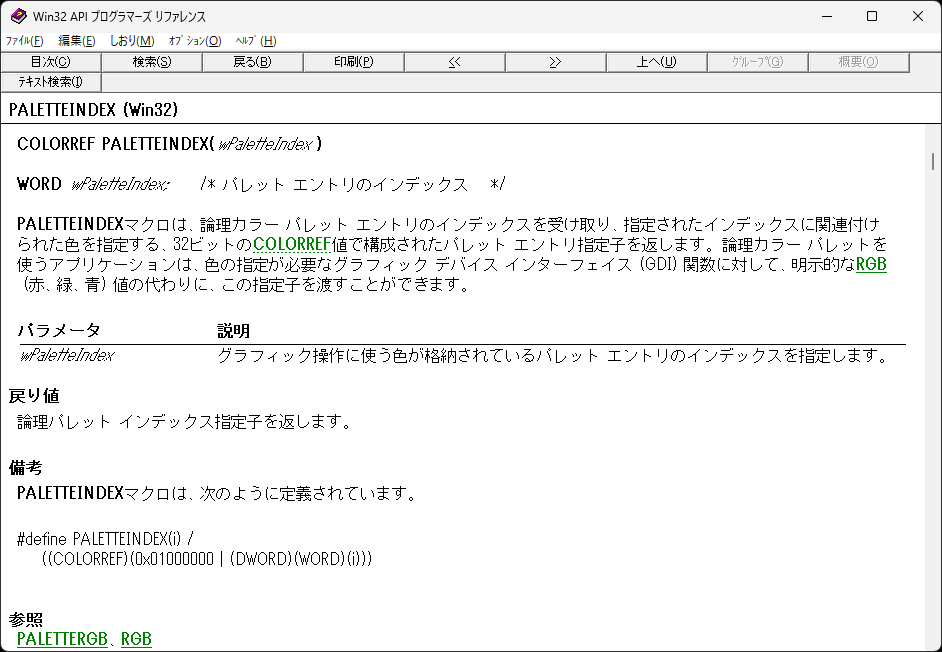Click the 説明 column header

(x=233, y=331)
